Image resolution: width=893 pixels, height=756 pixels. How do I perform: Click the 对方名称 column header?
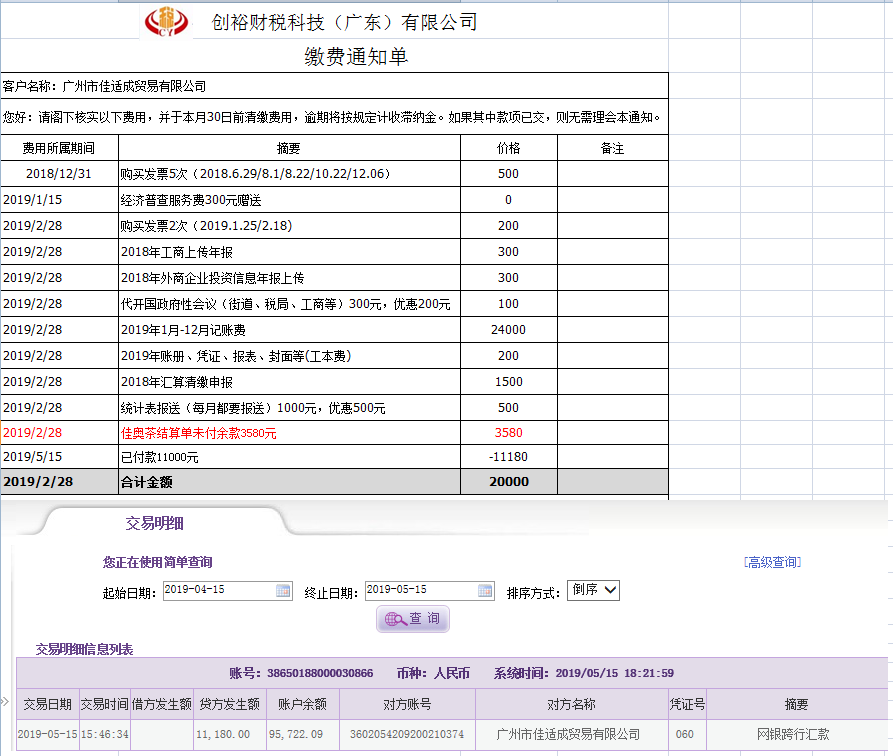[x=571, y=704]
